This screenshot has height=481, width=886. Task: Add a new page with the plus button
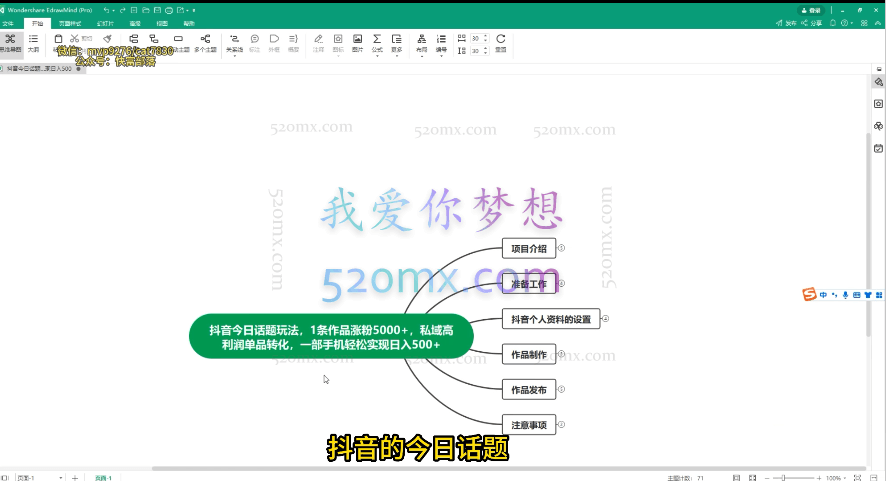(75, 478)
